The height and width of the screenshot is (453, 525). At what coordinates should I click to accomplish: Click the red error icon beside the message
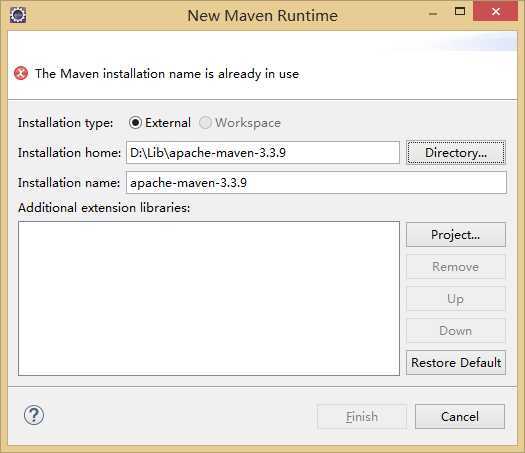[21, 73]
